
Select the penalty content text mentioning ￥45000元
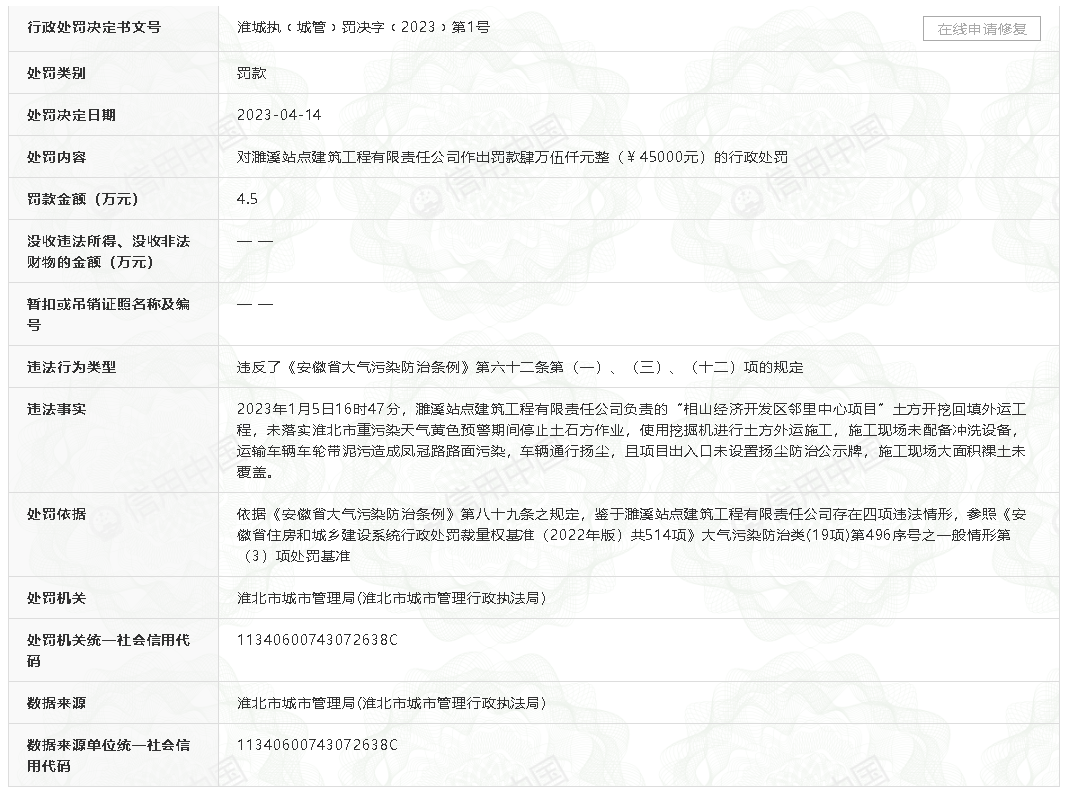click(512, 157)
